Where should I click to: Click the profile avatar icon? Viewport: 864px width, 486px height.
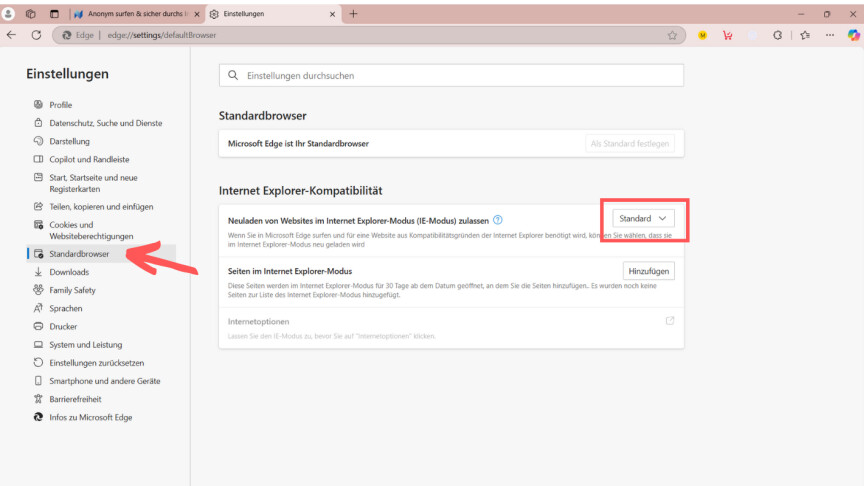(9, 14)
